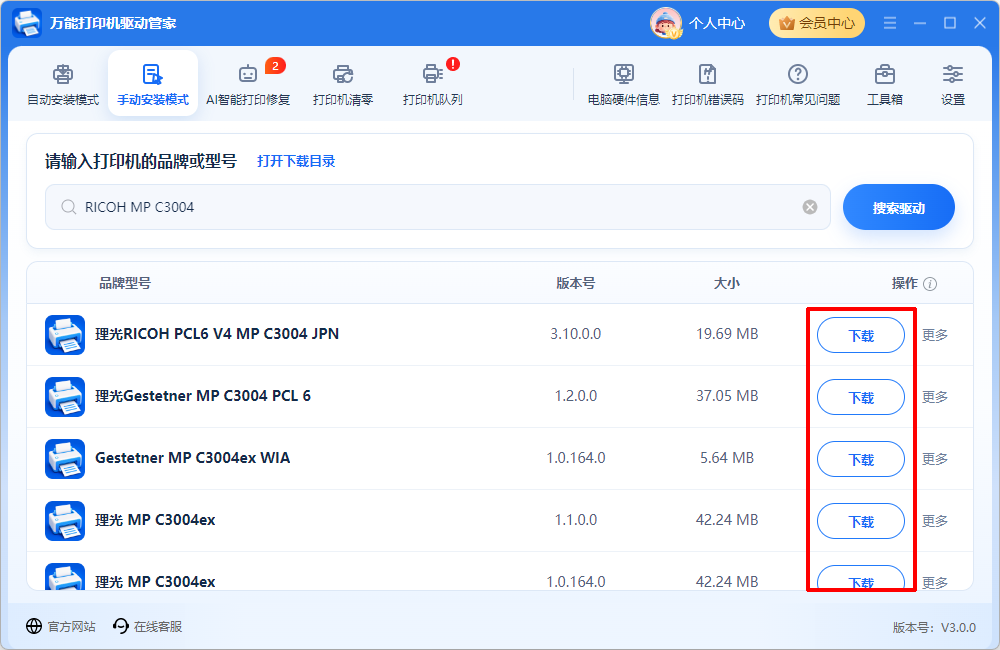Select the 手动安装模式 tab
This screenshot has width=1000, height=650.
tap(153, 84)
